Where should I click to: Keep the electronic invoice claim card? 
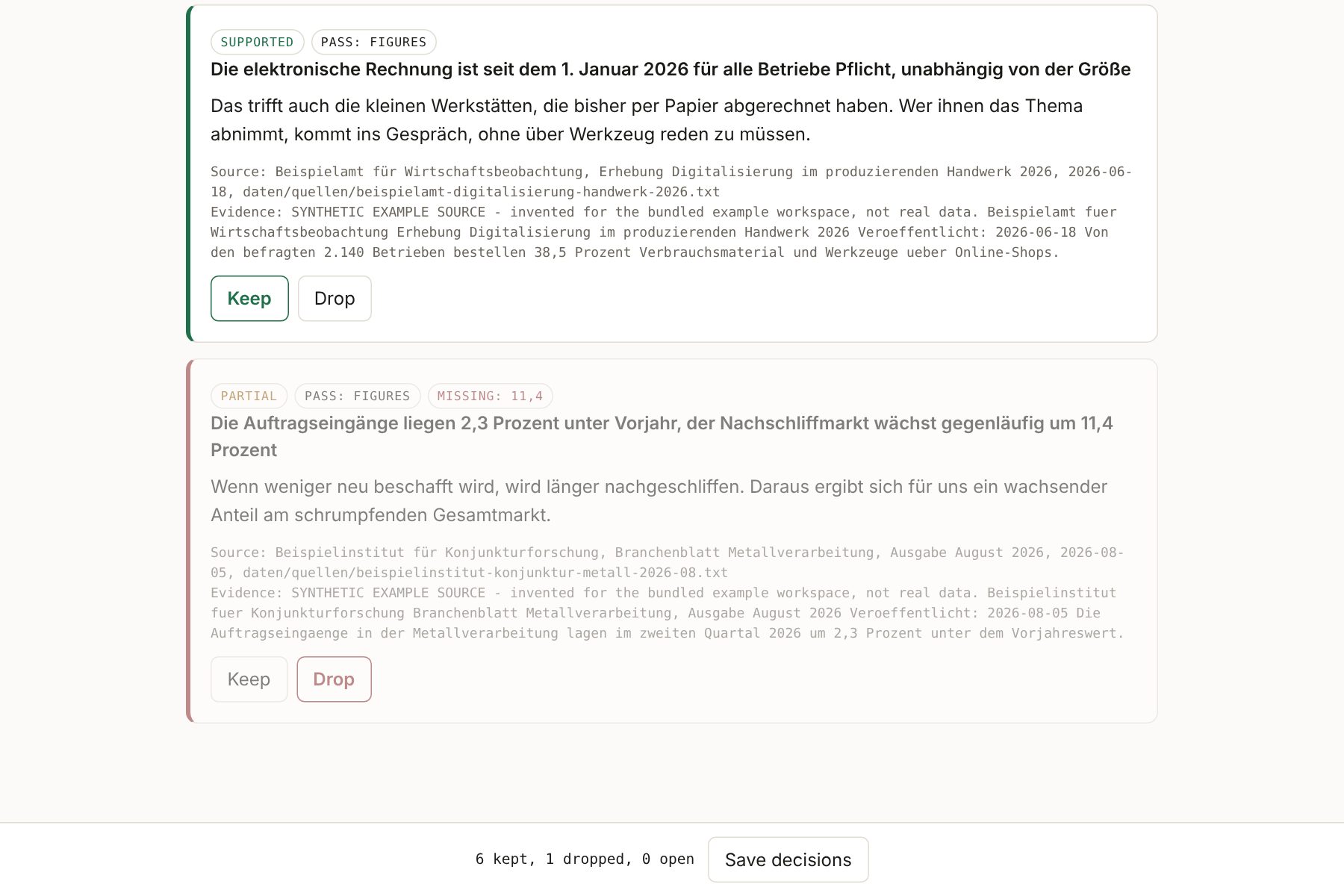[x=249, y=299]
